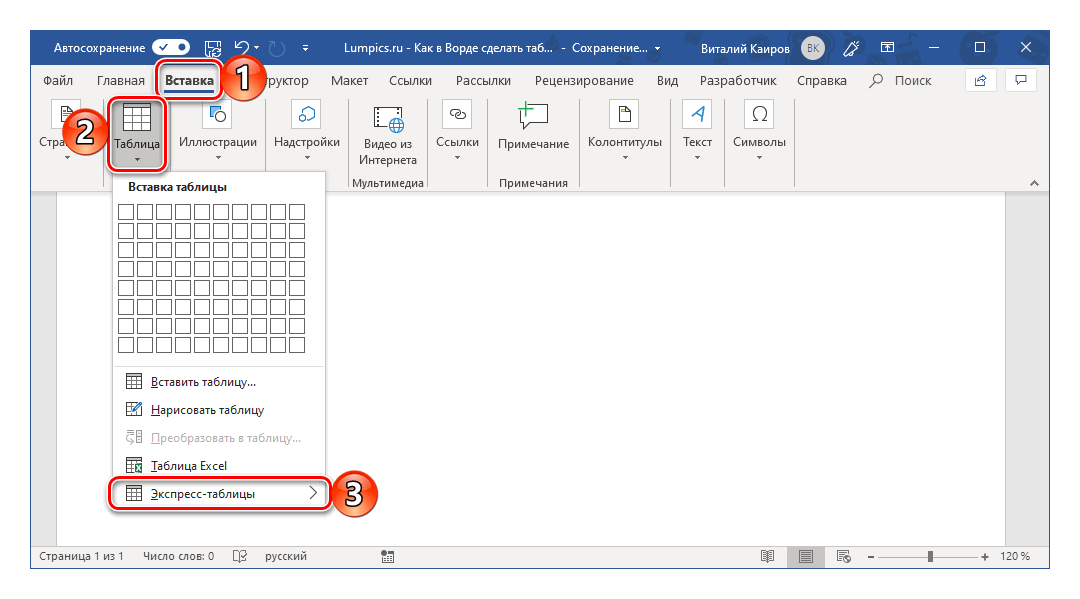Toggle the Автосохранение switch
This screenshot has height=599, width=1080.
[170, 47]
